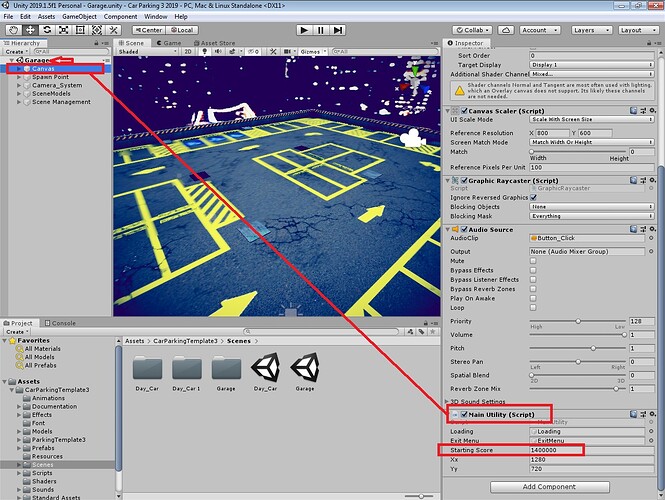Open the Component menu

[120, 17]
